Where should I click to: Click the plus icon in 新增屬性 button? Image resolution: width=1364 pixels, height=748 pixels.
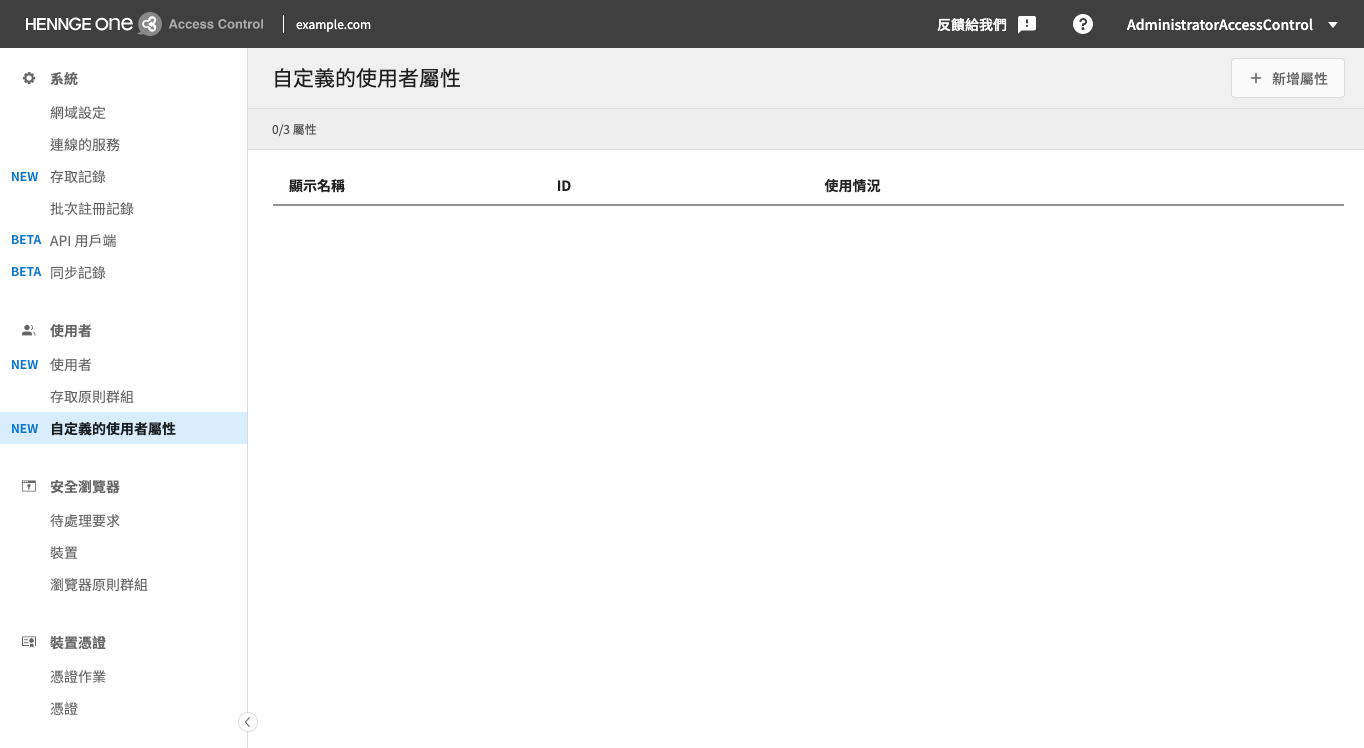pyautogui.click(x=1256, y=78)
